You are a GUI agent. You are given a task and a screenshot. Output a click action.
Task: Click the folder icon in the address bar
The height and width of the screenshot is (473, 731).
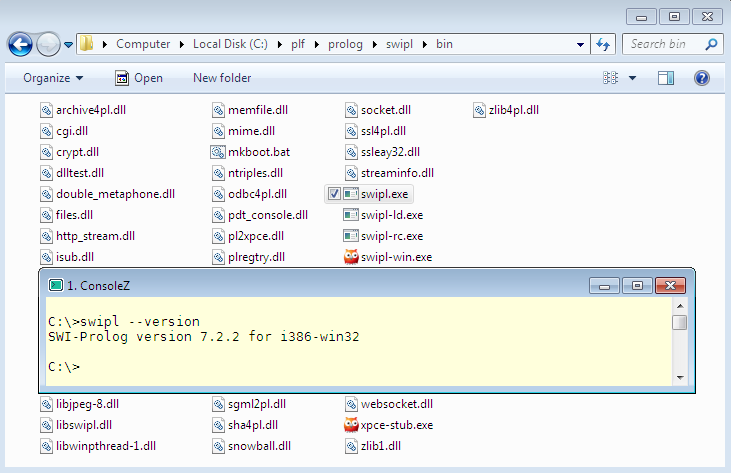coord(86,44)
